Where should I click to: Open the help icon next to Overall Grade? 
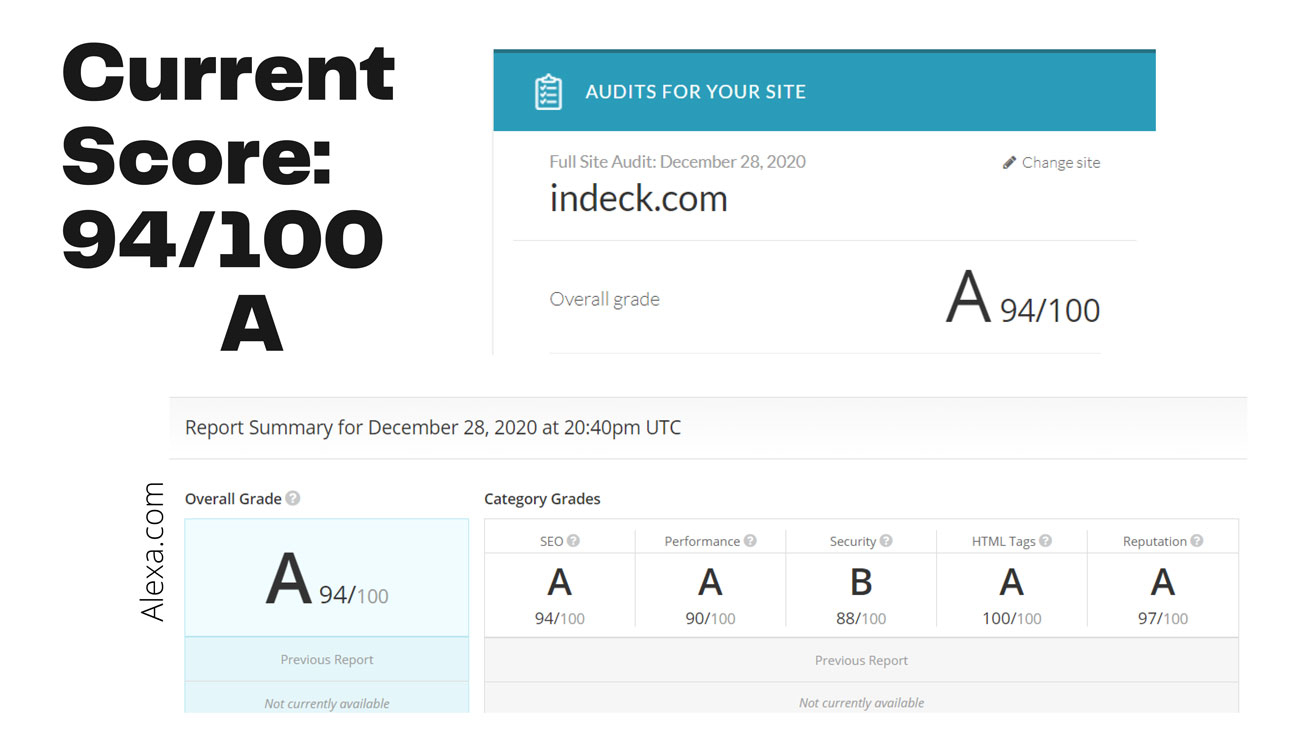[x=293, y=498]
